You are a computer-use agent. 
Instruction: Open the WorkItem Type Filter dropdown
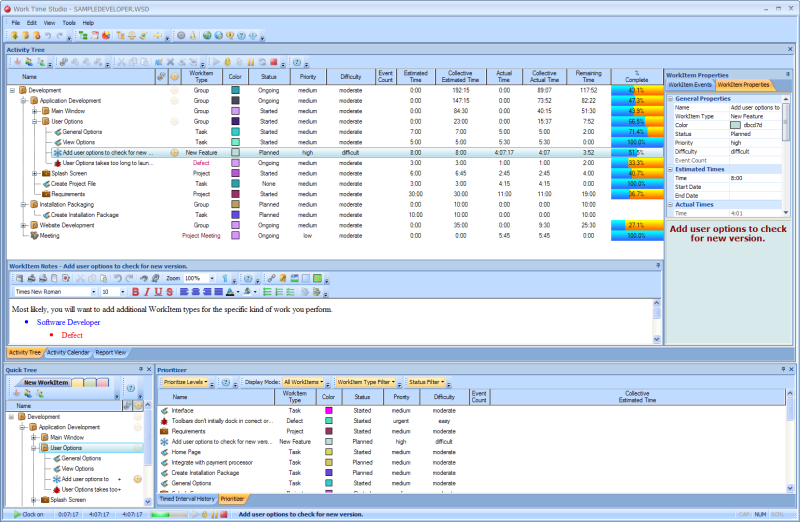(366, 382)
